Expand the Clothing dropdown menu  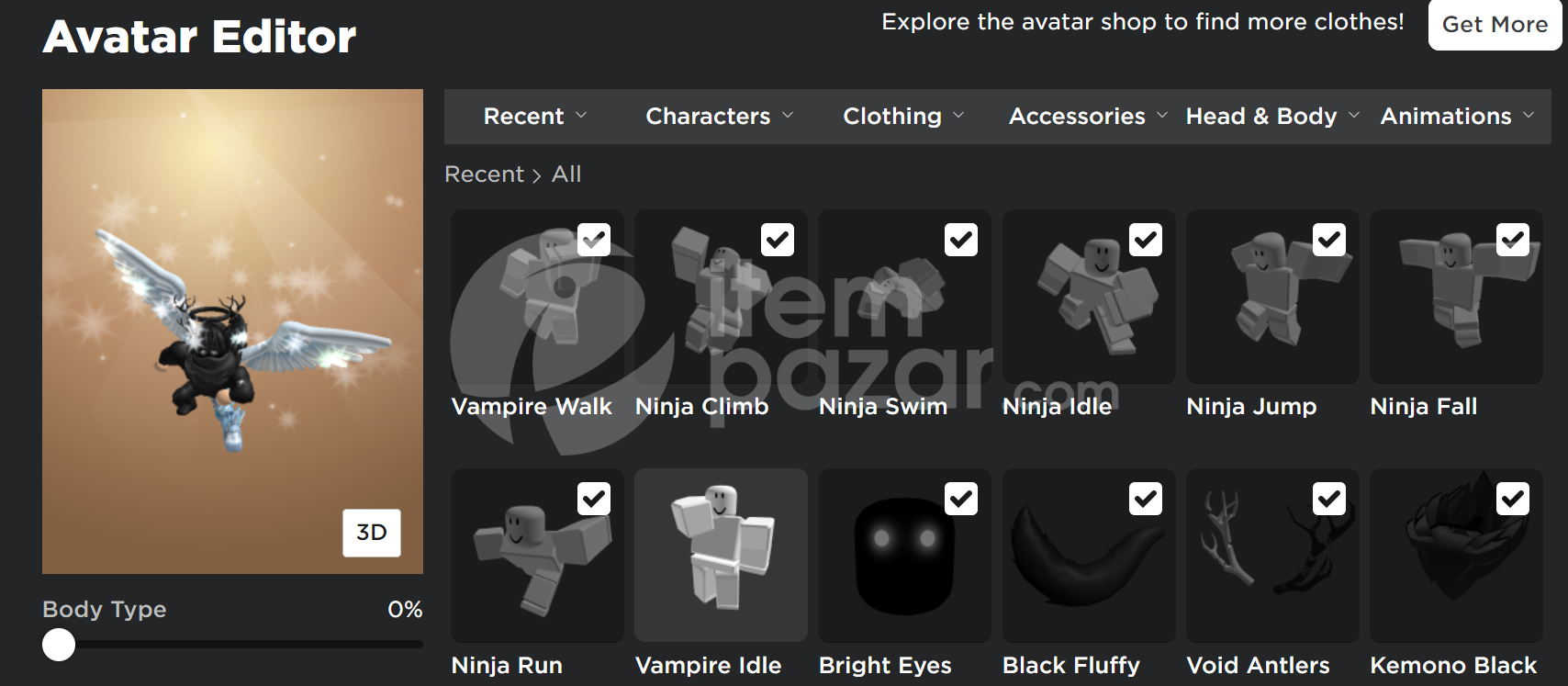click(x=903, y=116)
